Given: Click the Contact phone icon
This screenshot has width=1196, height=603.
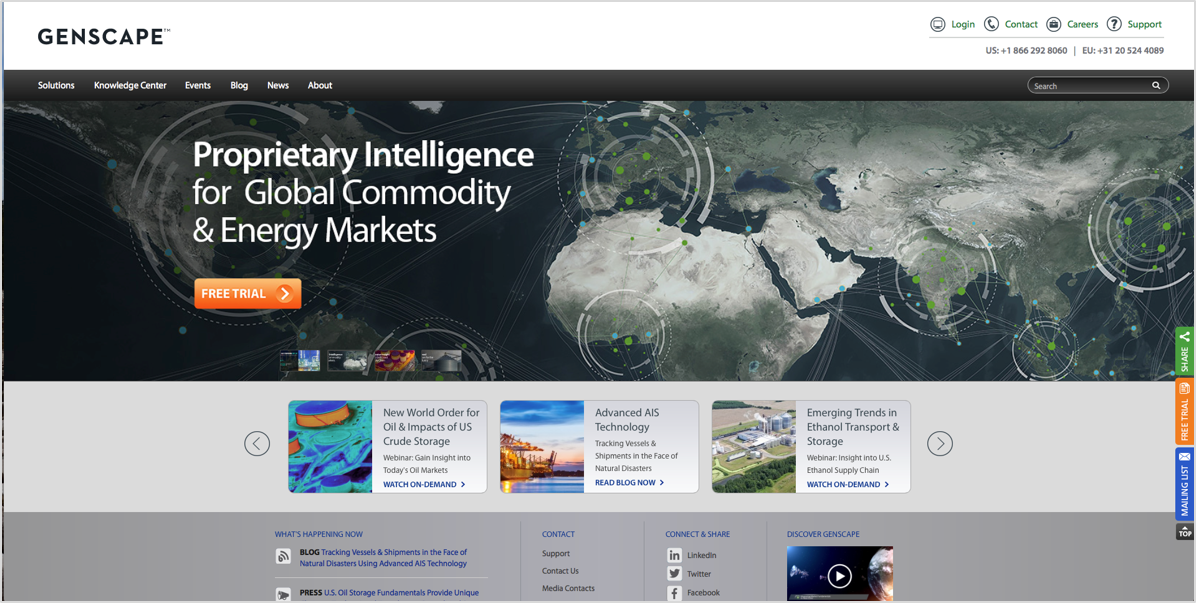Looking at the screenshot, I should click(991, 24).
